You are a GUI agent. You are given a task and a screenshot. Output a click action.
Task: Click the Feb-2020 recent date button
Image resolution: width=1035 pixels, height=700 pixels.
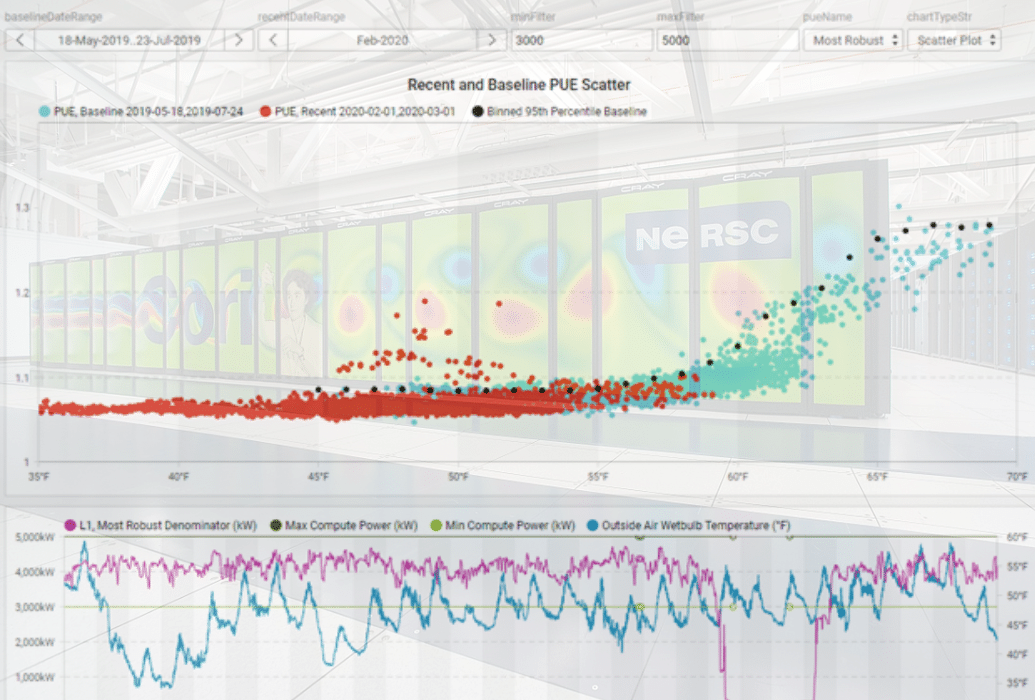tap(382, 40)
